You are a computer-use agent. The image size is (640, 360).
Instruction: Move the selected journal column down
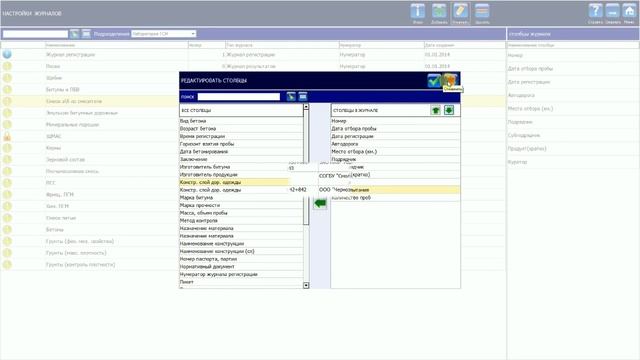point(449,110)
